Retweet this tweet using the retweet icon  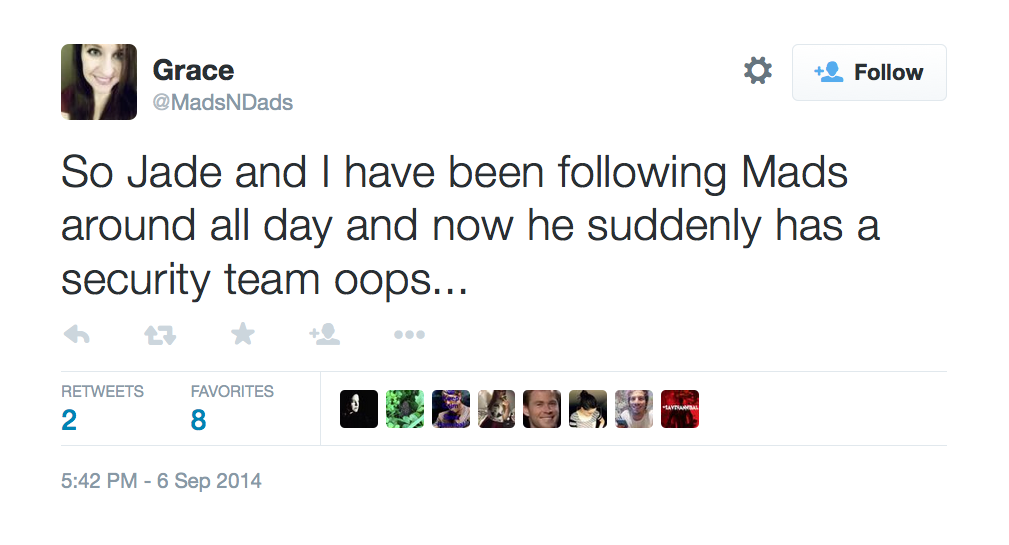tap(159, 335)
